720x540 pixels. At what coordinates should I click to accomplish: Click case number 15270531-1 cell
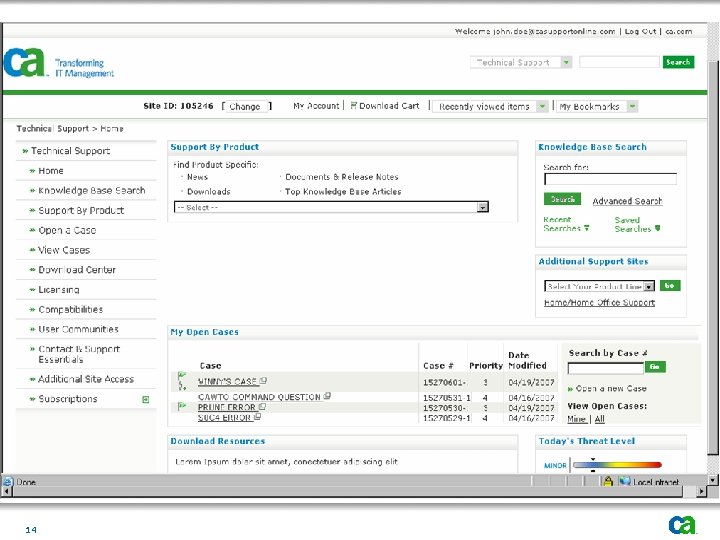(x=446, y=398)
